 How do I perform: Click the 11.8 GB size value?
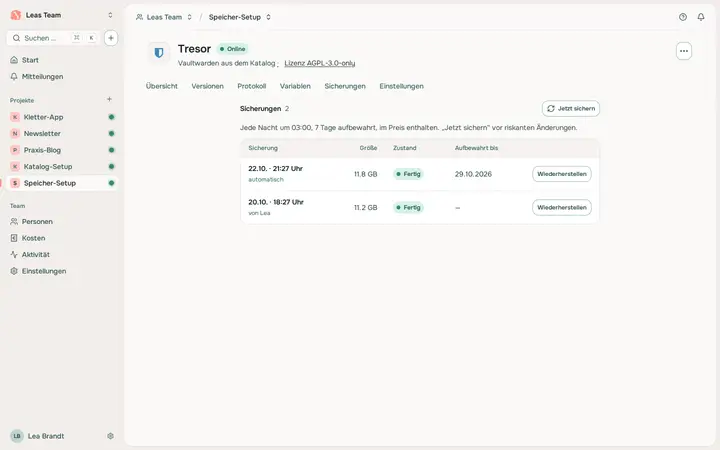(x=366, y=174)
